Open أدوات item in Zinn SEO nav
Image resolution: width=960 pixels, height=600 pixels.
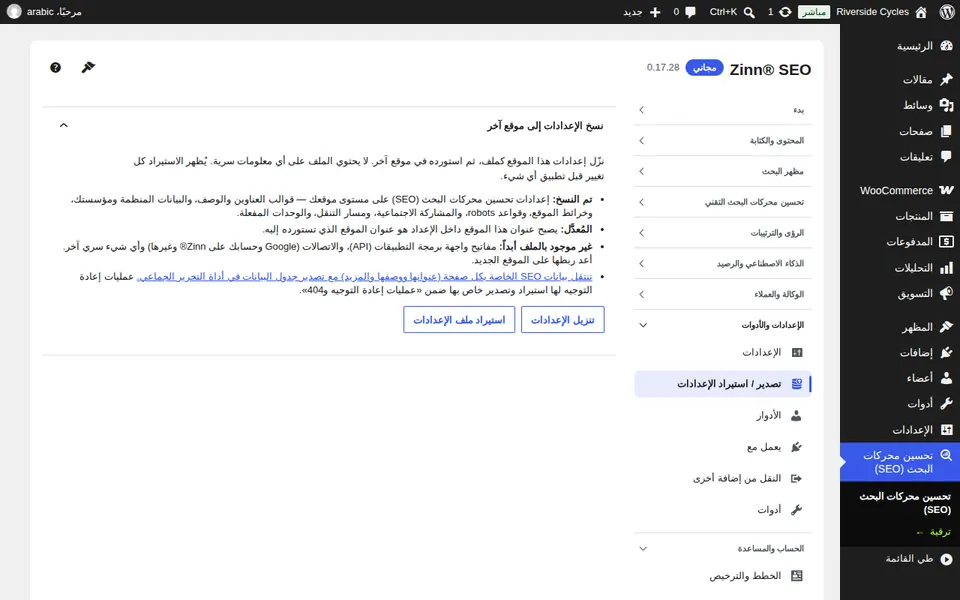(723, 509)
